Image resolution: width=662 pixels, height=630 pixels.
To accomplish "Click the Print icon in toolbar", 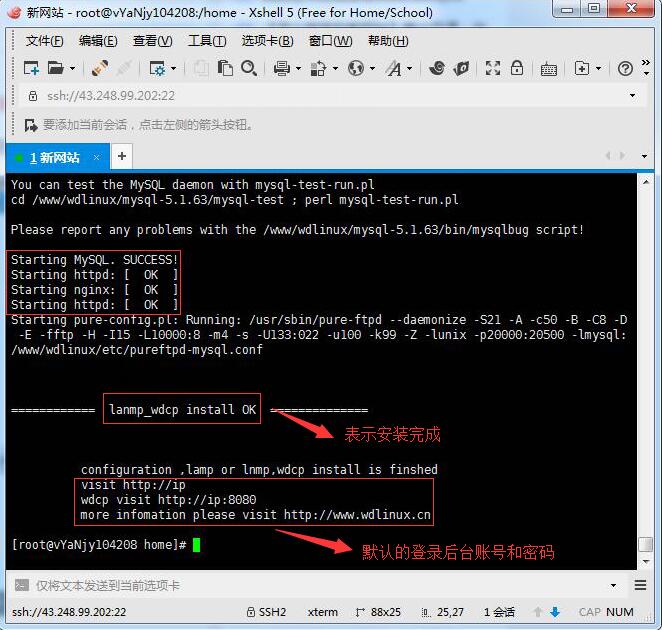I will pyautogui.click(x=281, y=68).
